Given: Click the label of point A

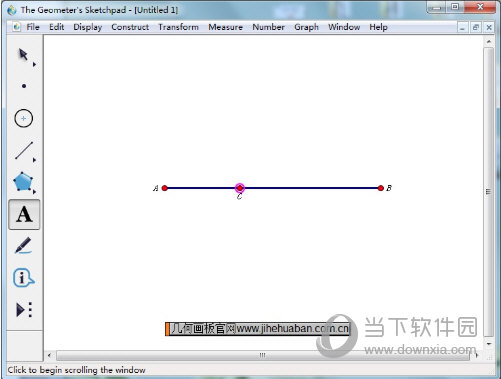Looking at the screenshot, I should [156, 188].
